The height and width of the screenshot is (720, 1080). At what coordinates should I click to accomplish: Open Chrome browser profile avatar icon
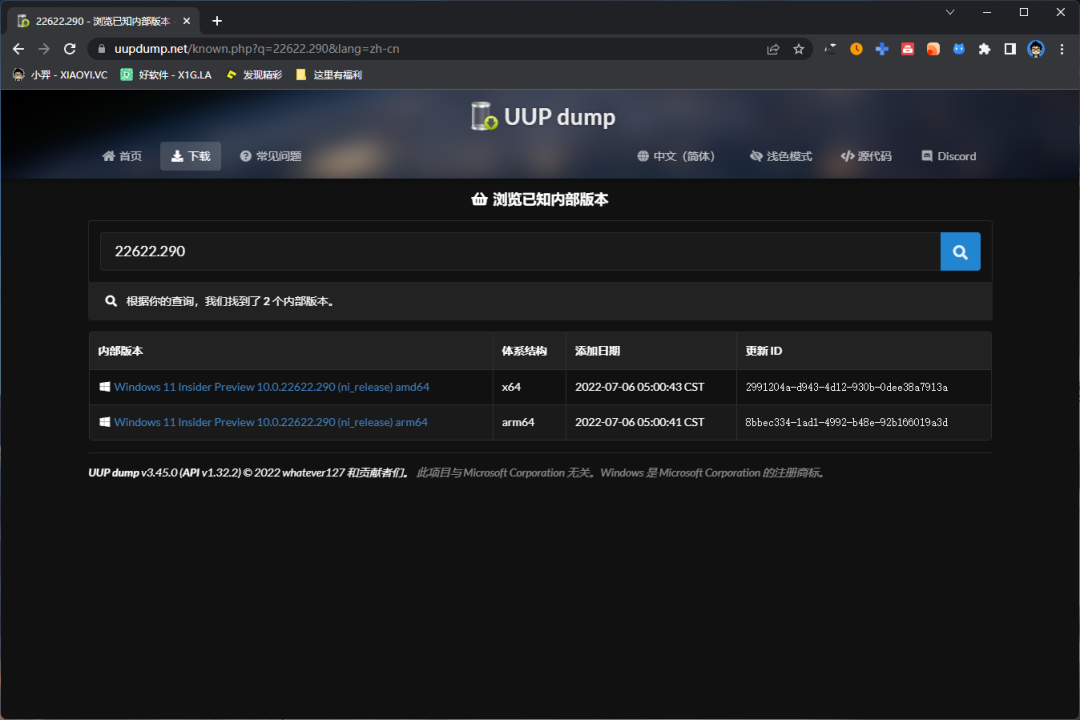click(x=1035, y=48)
